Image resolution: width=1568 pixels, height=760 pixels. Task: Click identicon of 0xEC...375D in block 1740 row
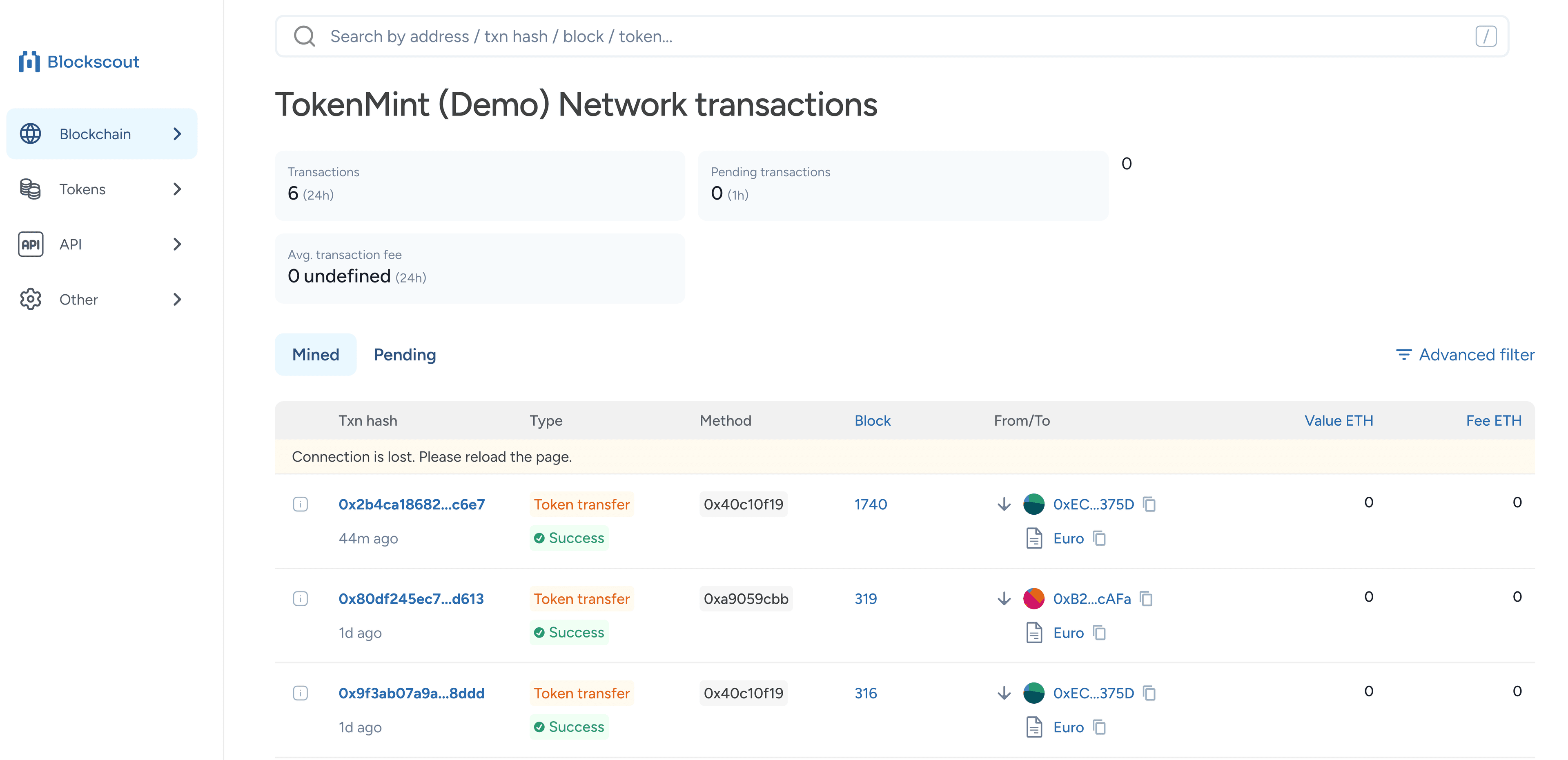pyautogui.click(x=1033, y=504)
